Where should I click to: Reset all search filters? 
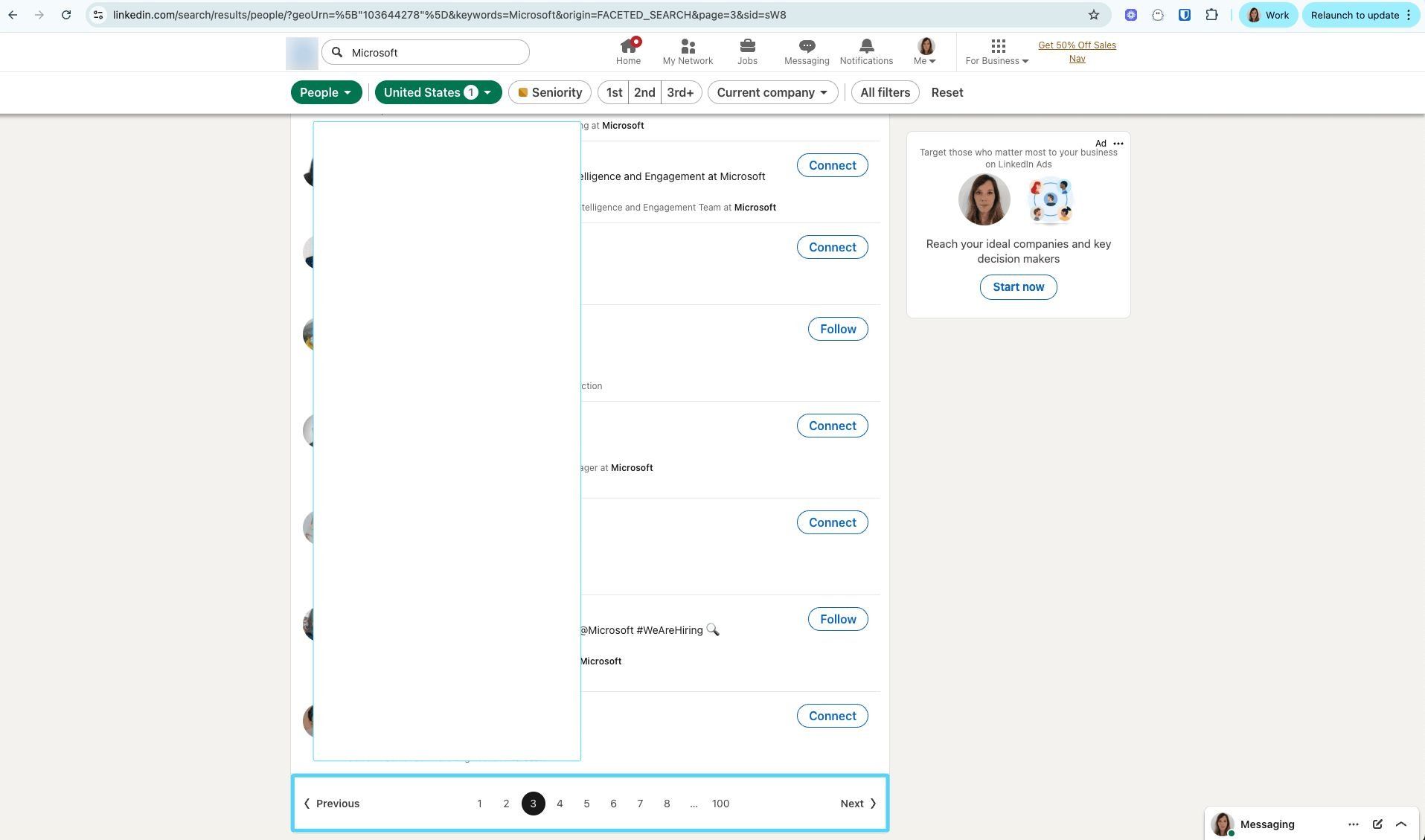[947, 92]
